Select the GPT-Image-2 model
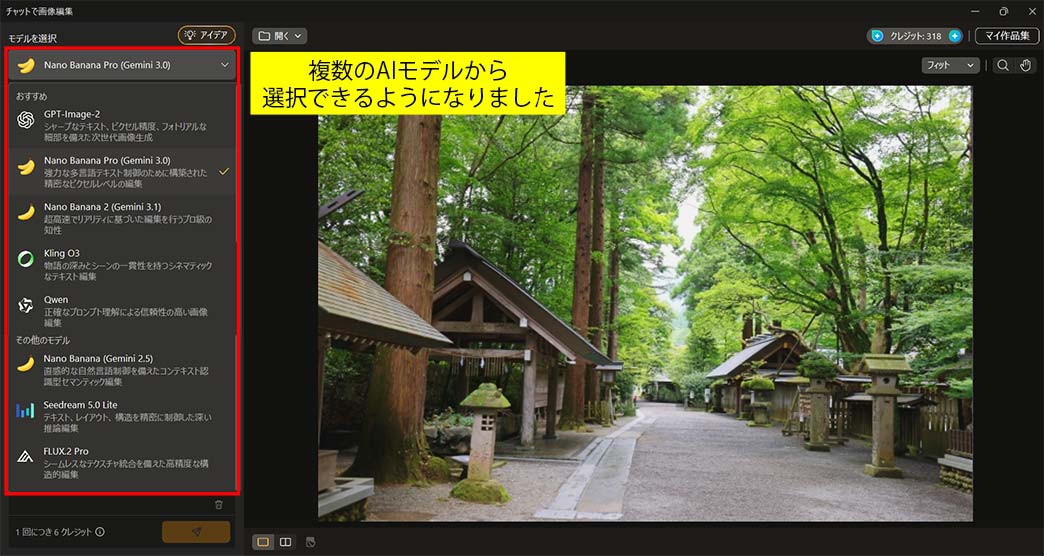This screenshot has width=1044, height=556. tap(122, 126)
